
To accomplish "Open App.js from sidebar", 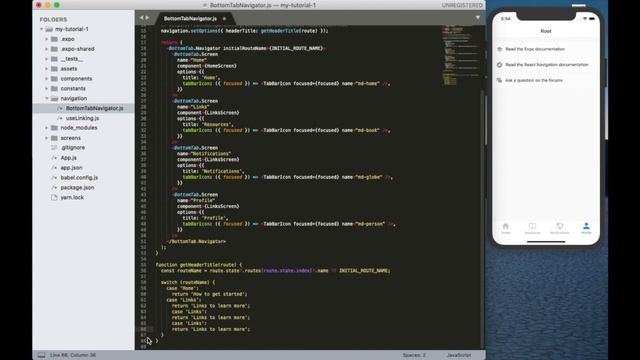I will 69,158.
